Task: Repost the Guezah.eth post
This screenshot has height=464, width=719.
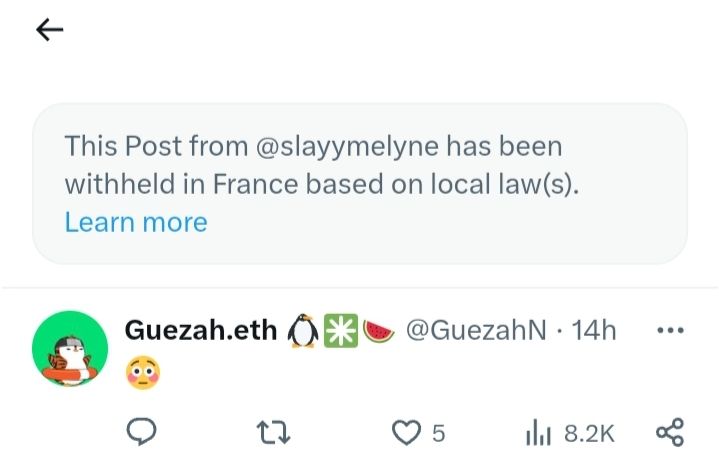Action: [x=271, y=432]
